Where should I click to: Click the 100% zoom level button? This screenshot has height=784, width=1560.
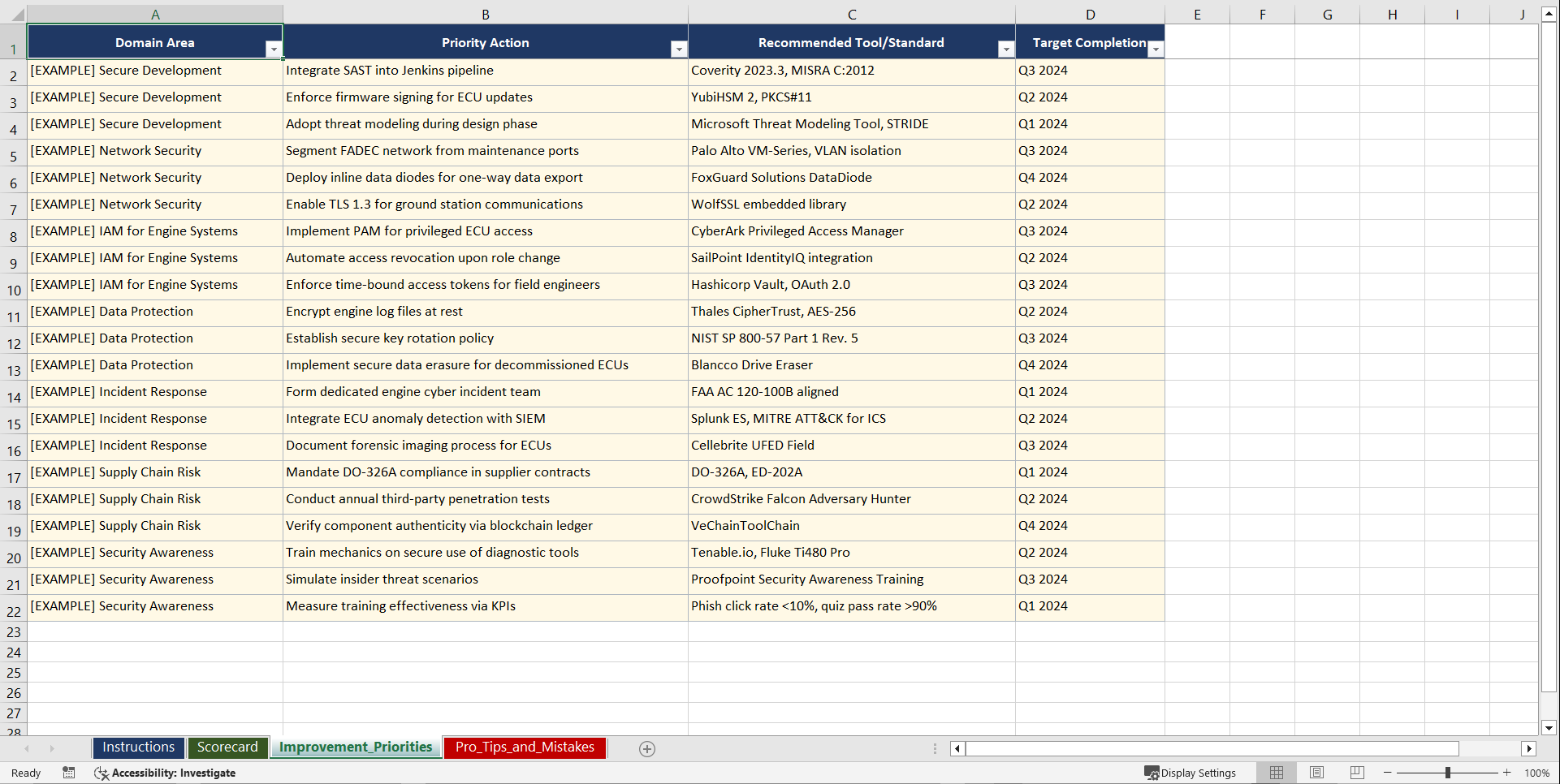click(1537, 773)
